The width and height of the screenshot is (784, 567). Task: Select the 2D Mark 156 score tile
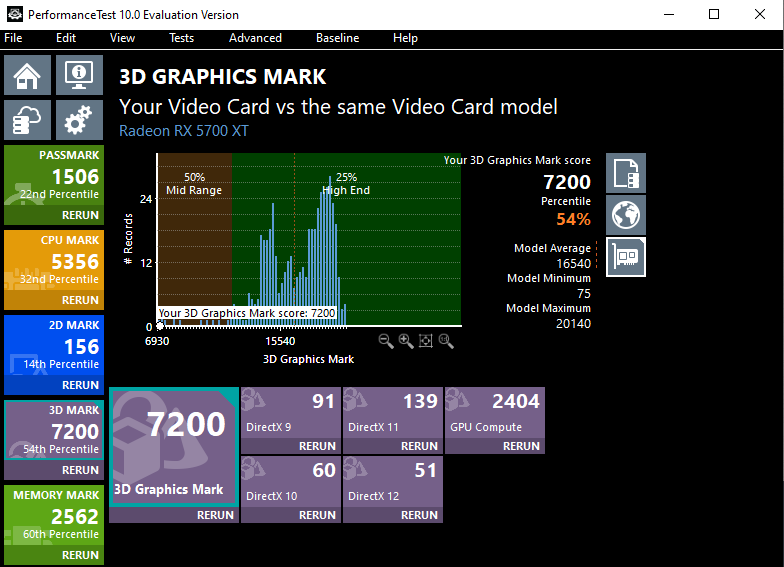54,346
